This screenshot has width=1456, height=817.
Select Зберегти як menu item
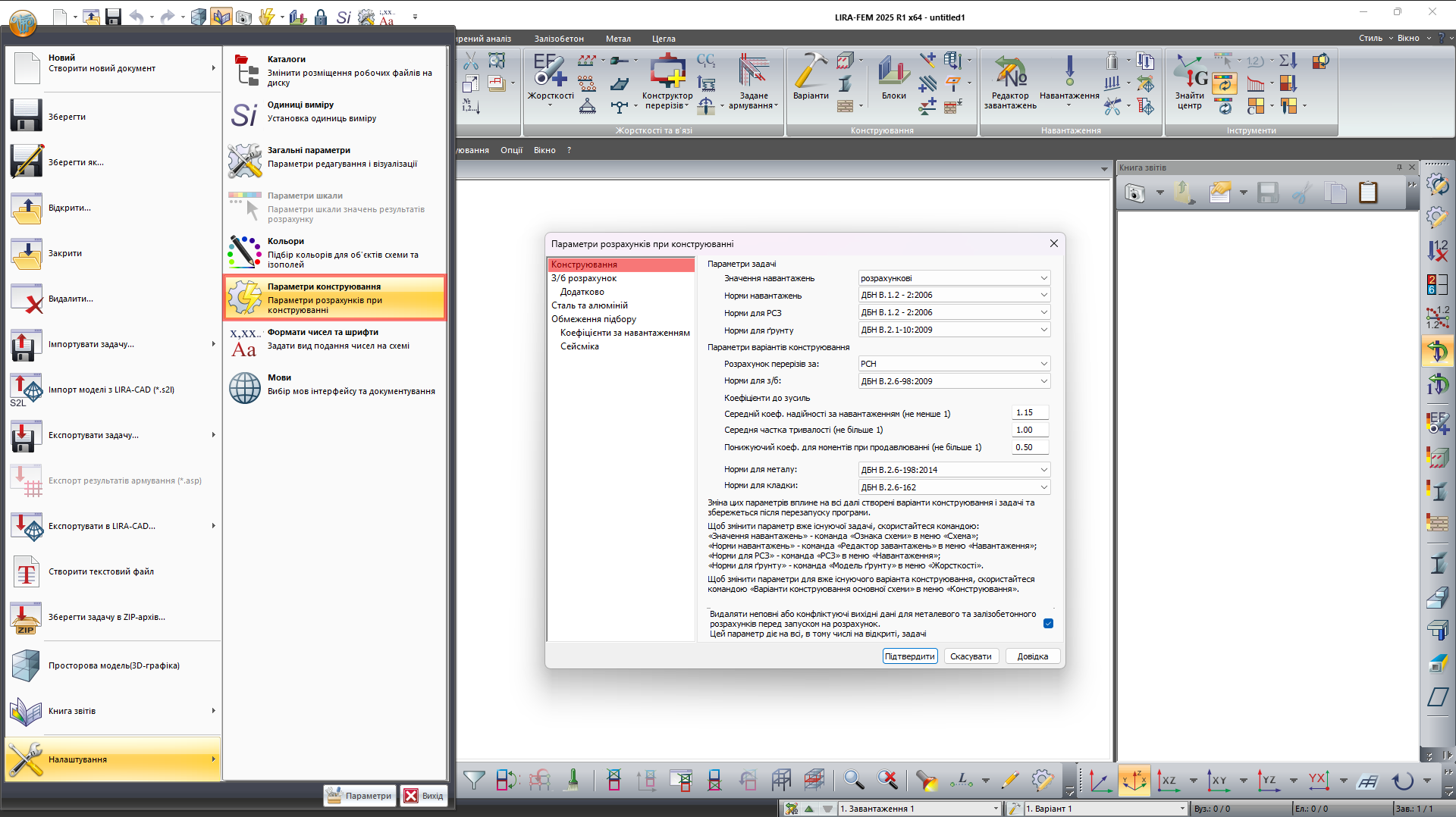(76, 162)
